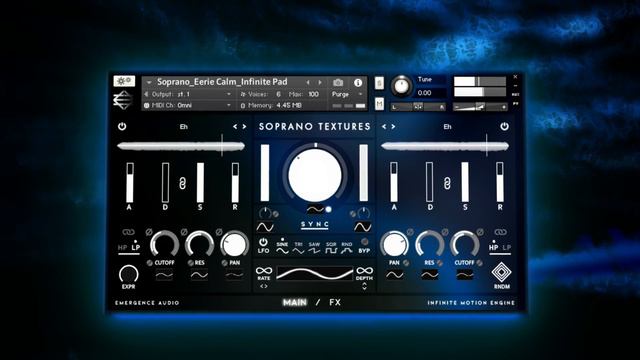Click the Kontakt gear settings icon
The height and width of the screenshot is (360, 640).
click(124, 81)
